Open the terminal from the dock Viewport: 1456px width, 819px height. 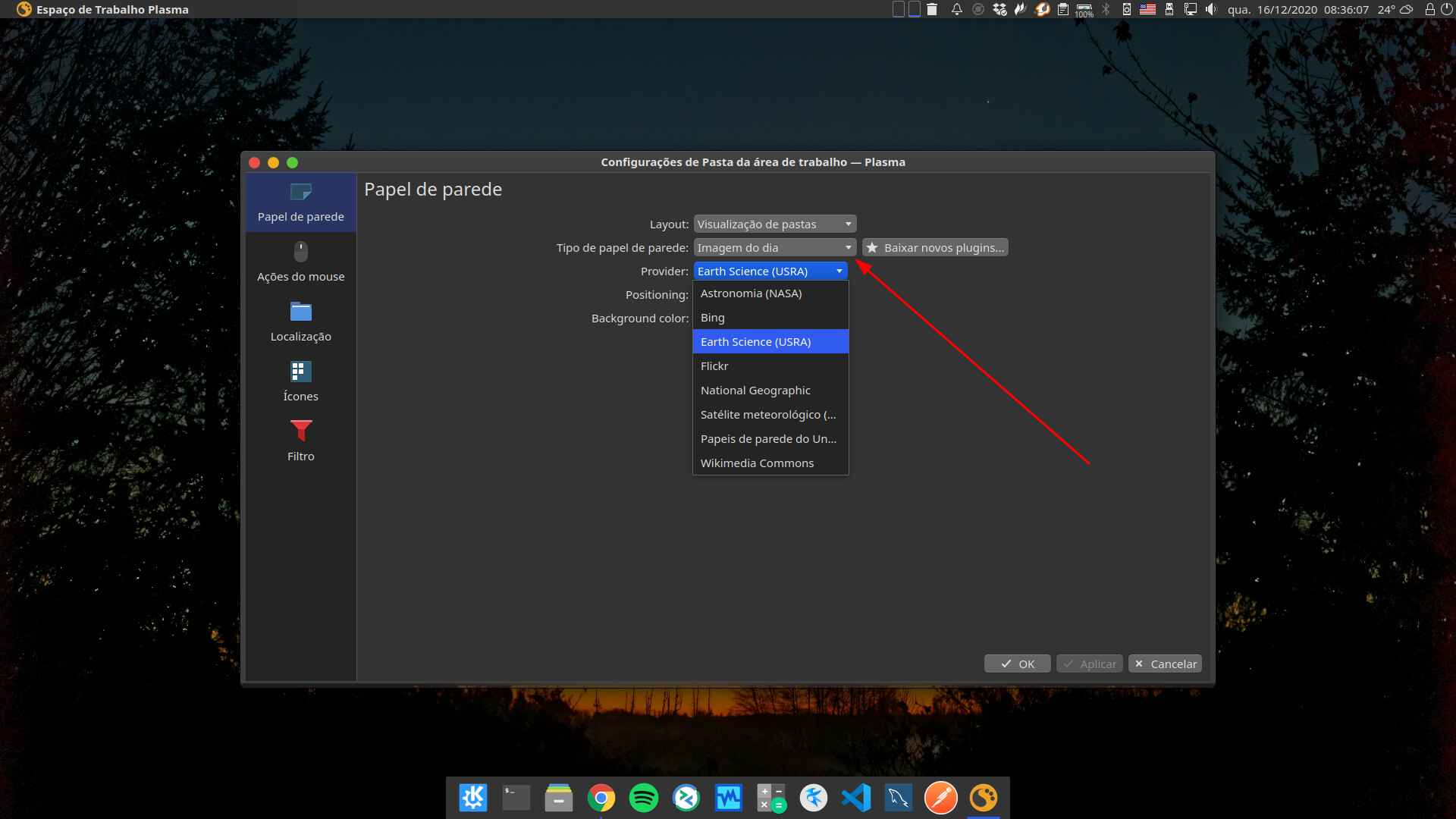tap(516, 798)
